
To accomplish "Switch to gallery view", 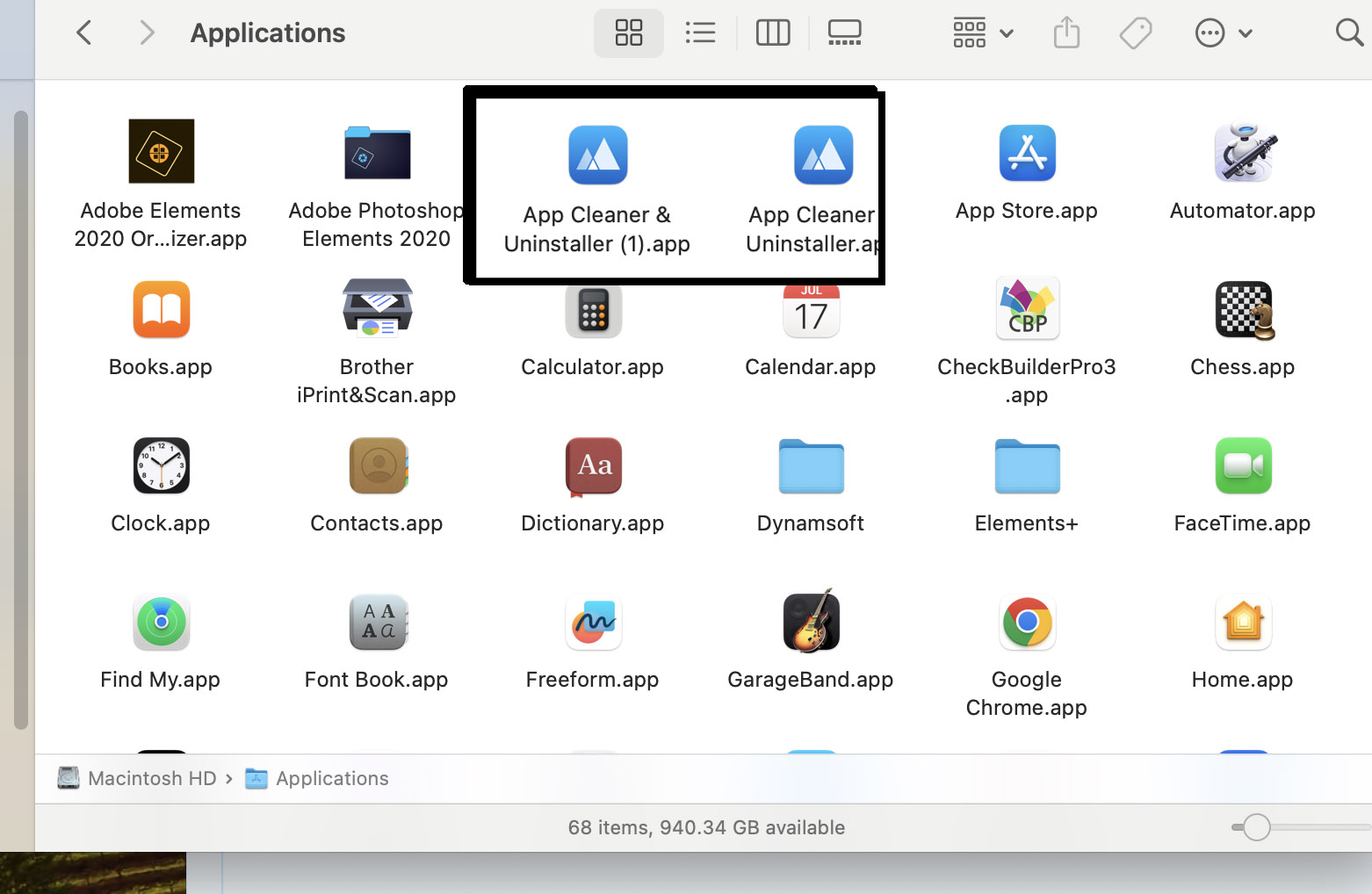I will point(844,33).
